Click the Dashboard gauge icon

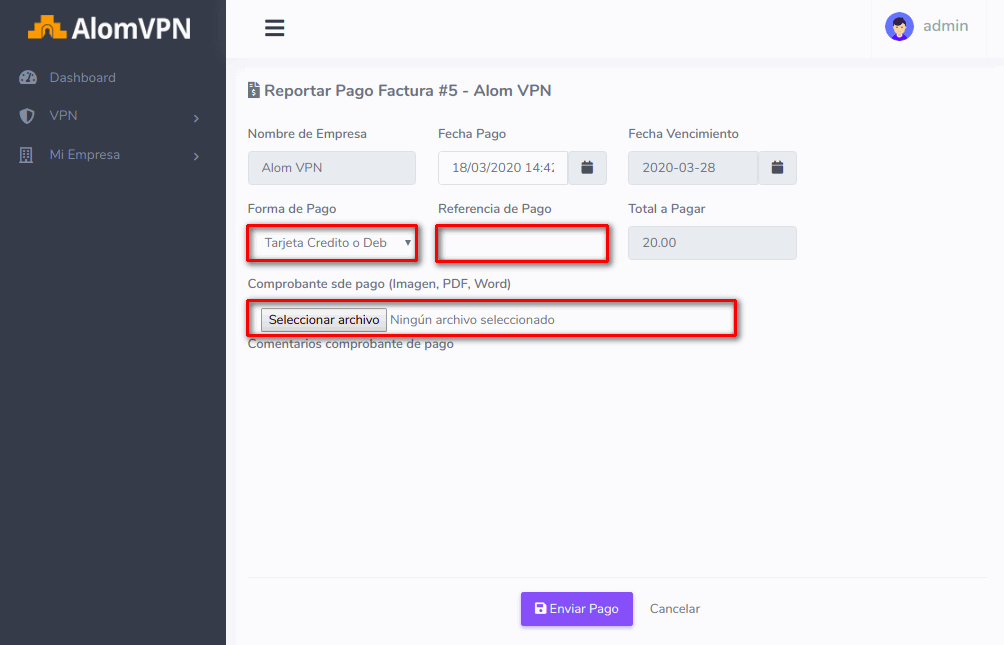(28, 78)
